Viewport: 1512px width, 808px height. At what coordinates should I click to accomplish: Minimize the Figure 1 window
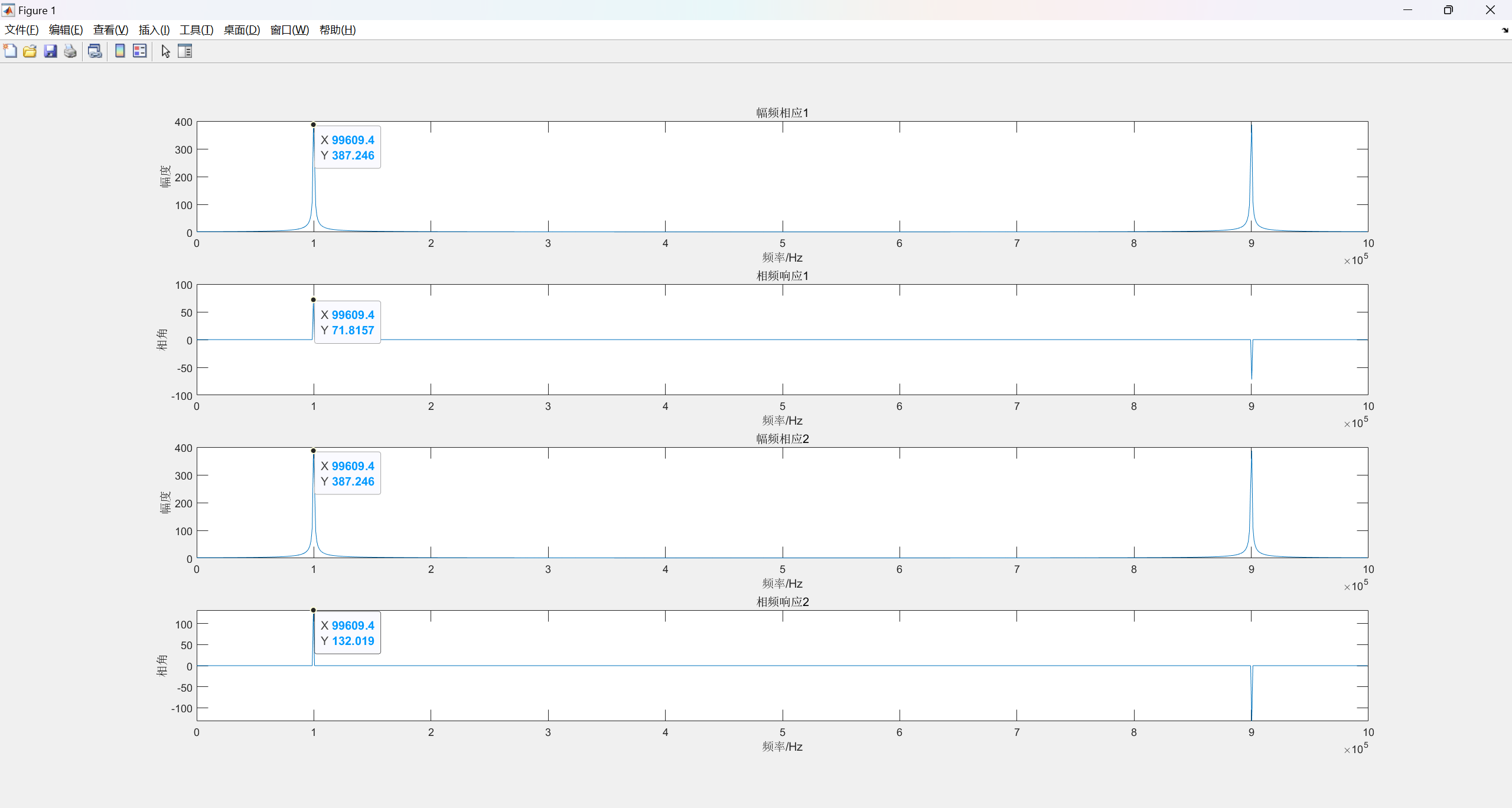1407,10
